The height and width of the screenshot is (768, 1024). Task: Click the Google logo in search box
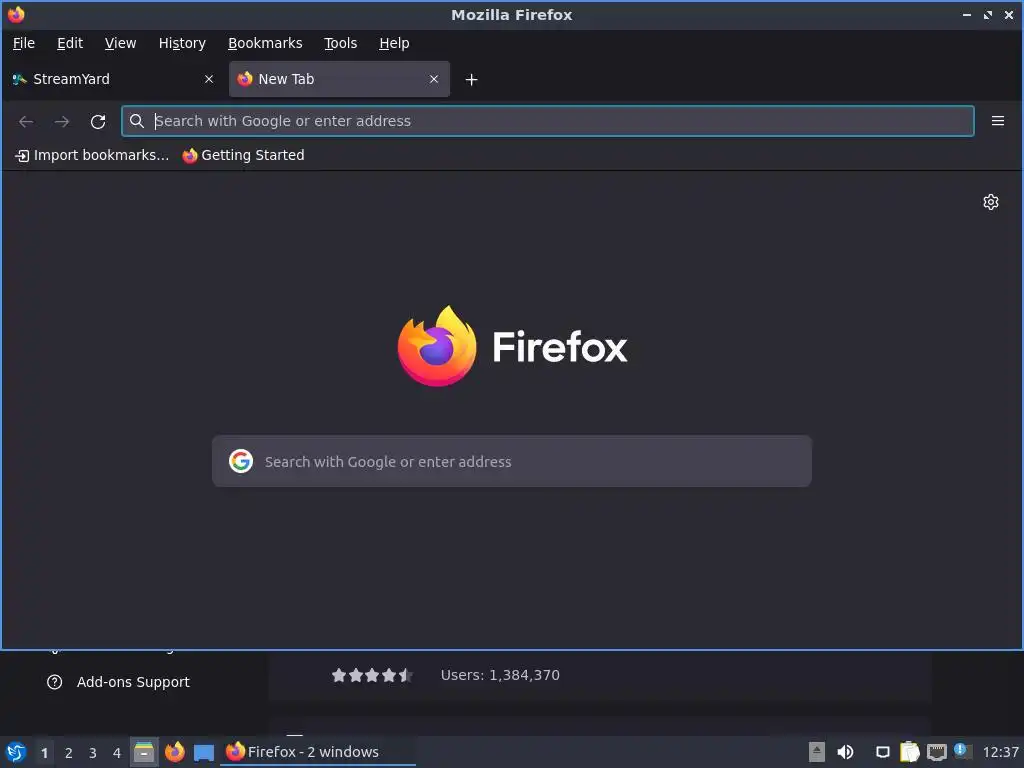[x=241, y=461]
